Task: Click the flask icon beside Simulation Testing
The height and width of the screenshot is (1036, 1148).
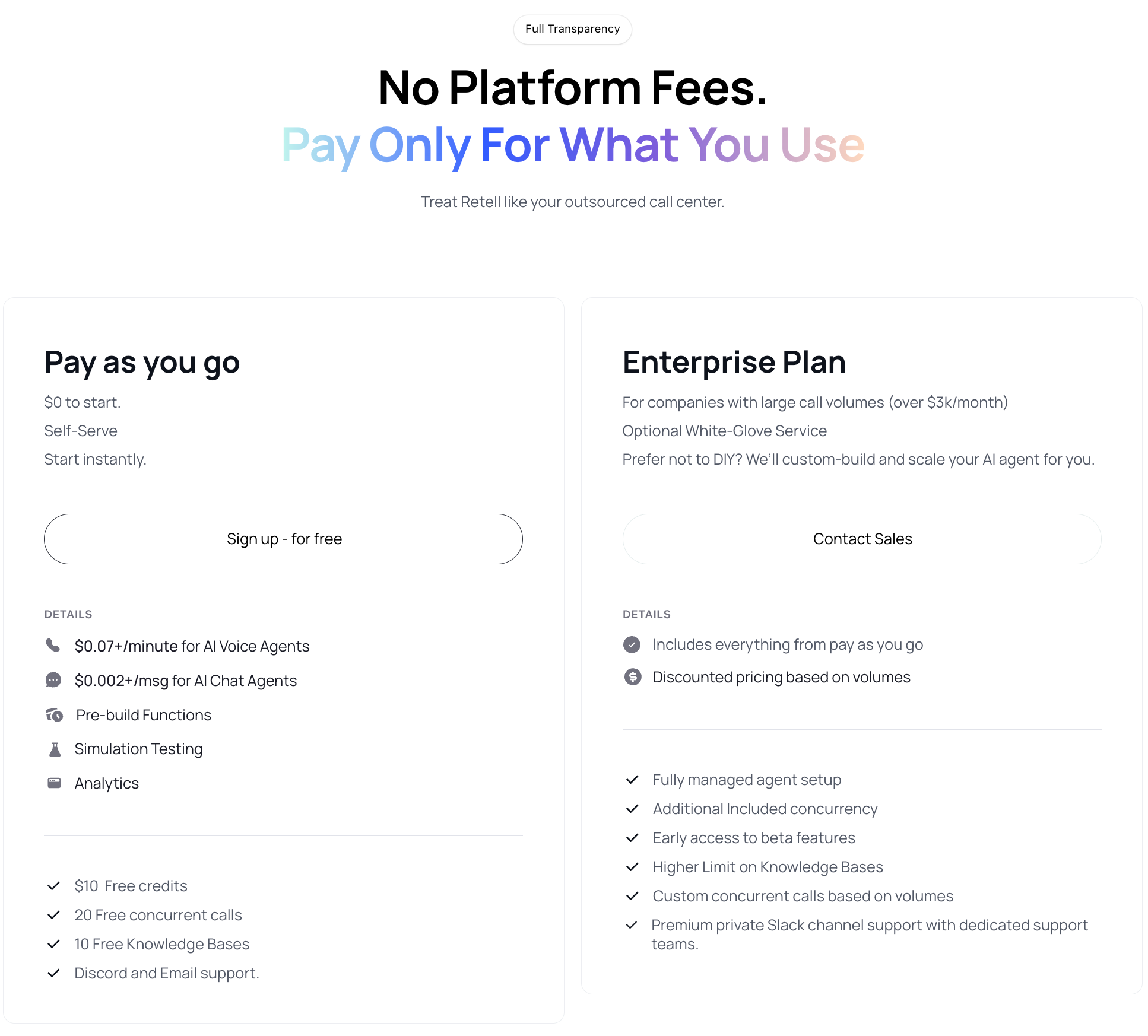Action: point(53,749)
